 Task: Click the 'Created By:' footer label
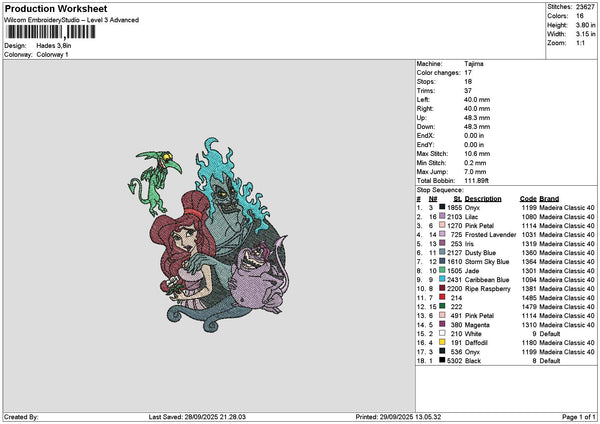(x=21, y=417)
